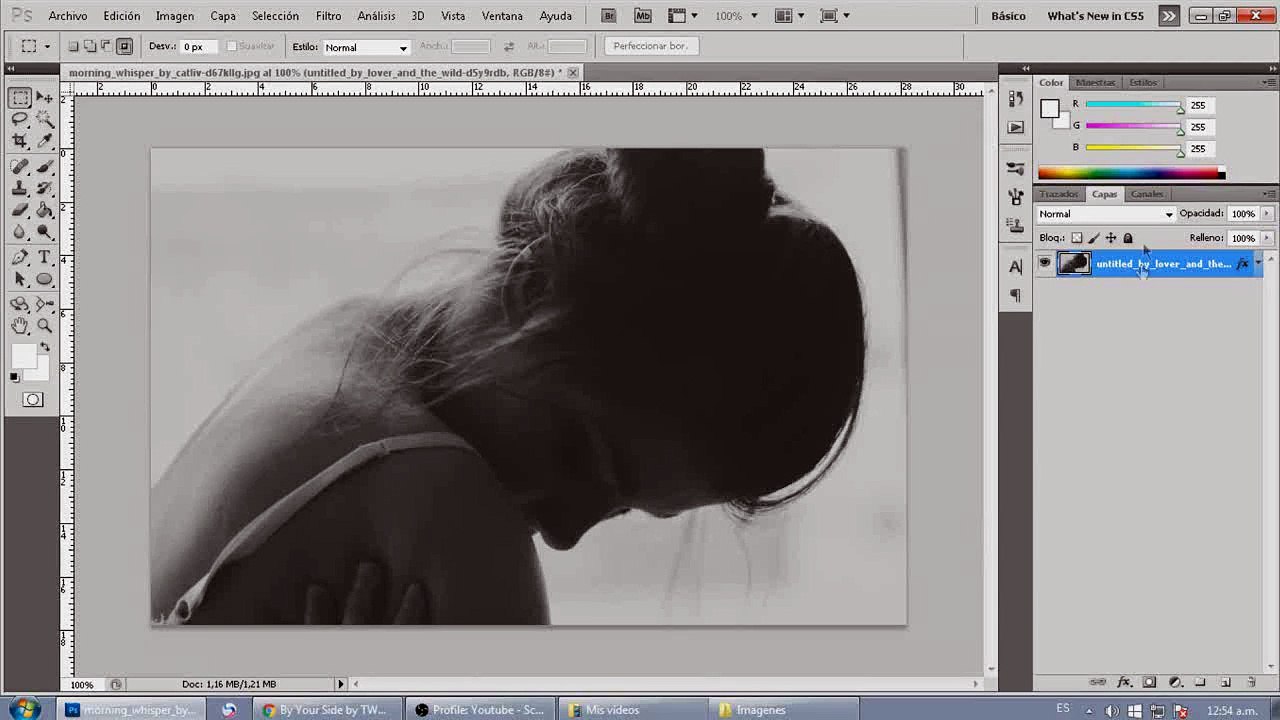This screenshot has height=720, width=1280.
Task: Pick the Horizontal Type tool
Action: 45,258
